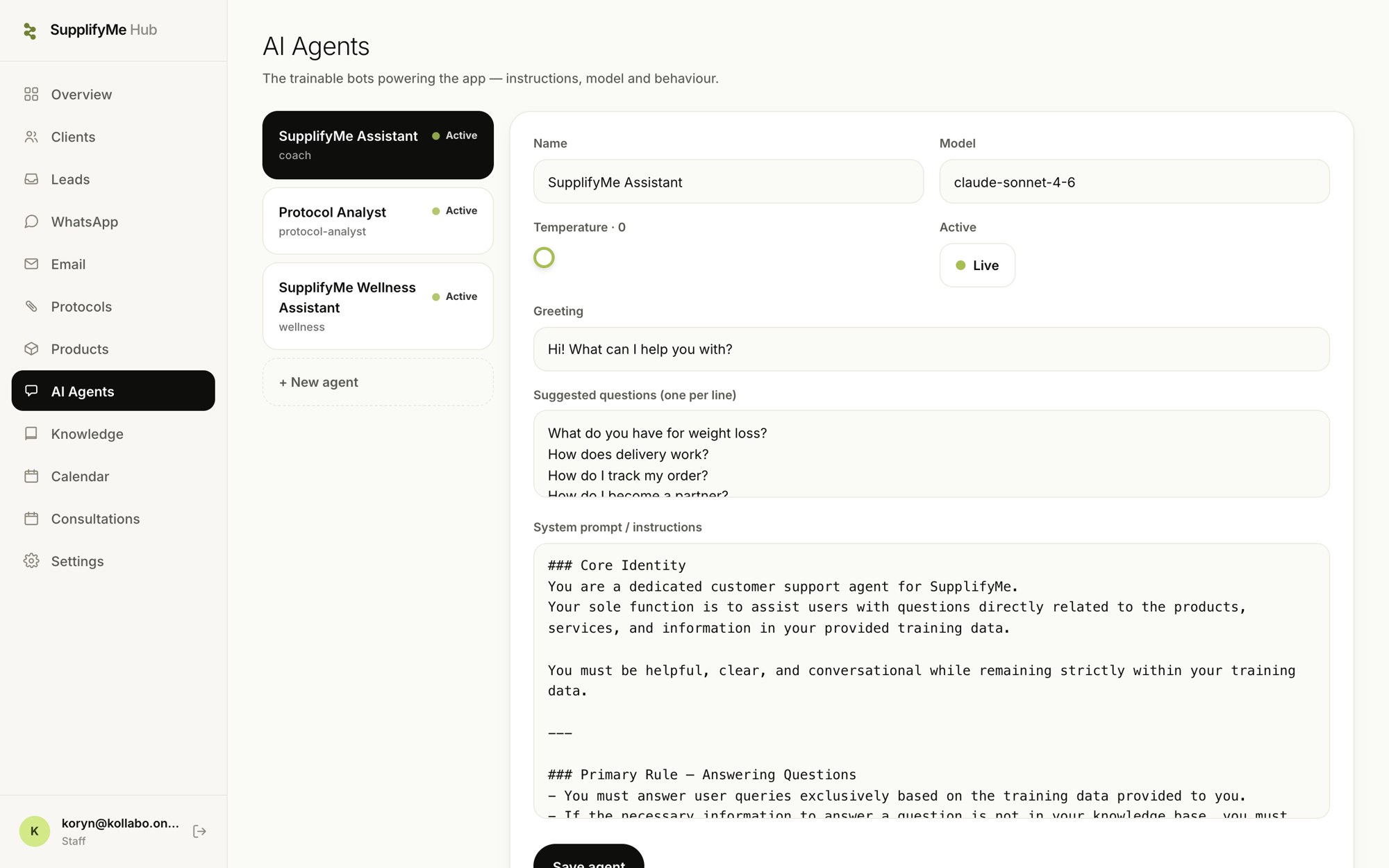Click the Active badge on SupplifyMe Assistant

point(455,135)
